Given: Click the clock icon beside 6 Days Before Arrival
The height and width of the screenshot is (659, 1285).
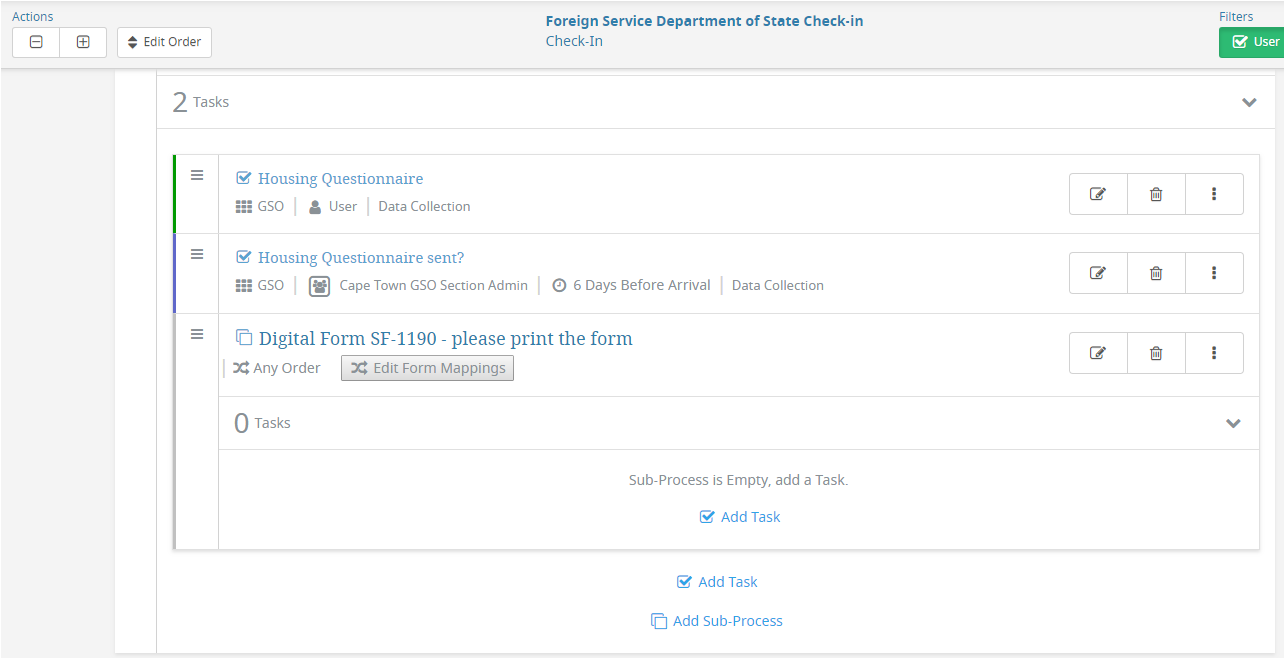Looking at the screenshot, I should tap(560, 286).
